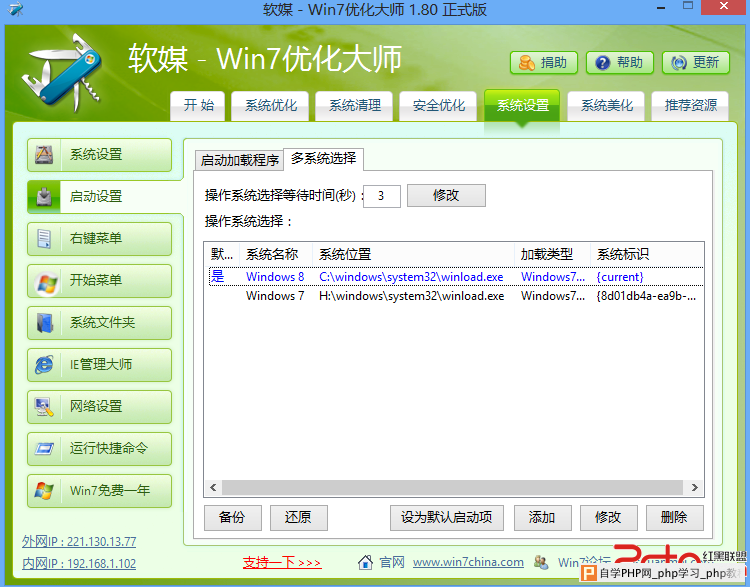Click the 加载类型 column header
Viewport: 750px width, 587px height.
(552, 255)
